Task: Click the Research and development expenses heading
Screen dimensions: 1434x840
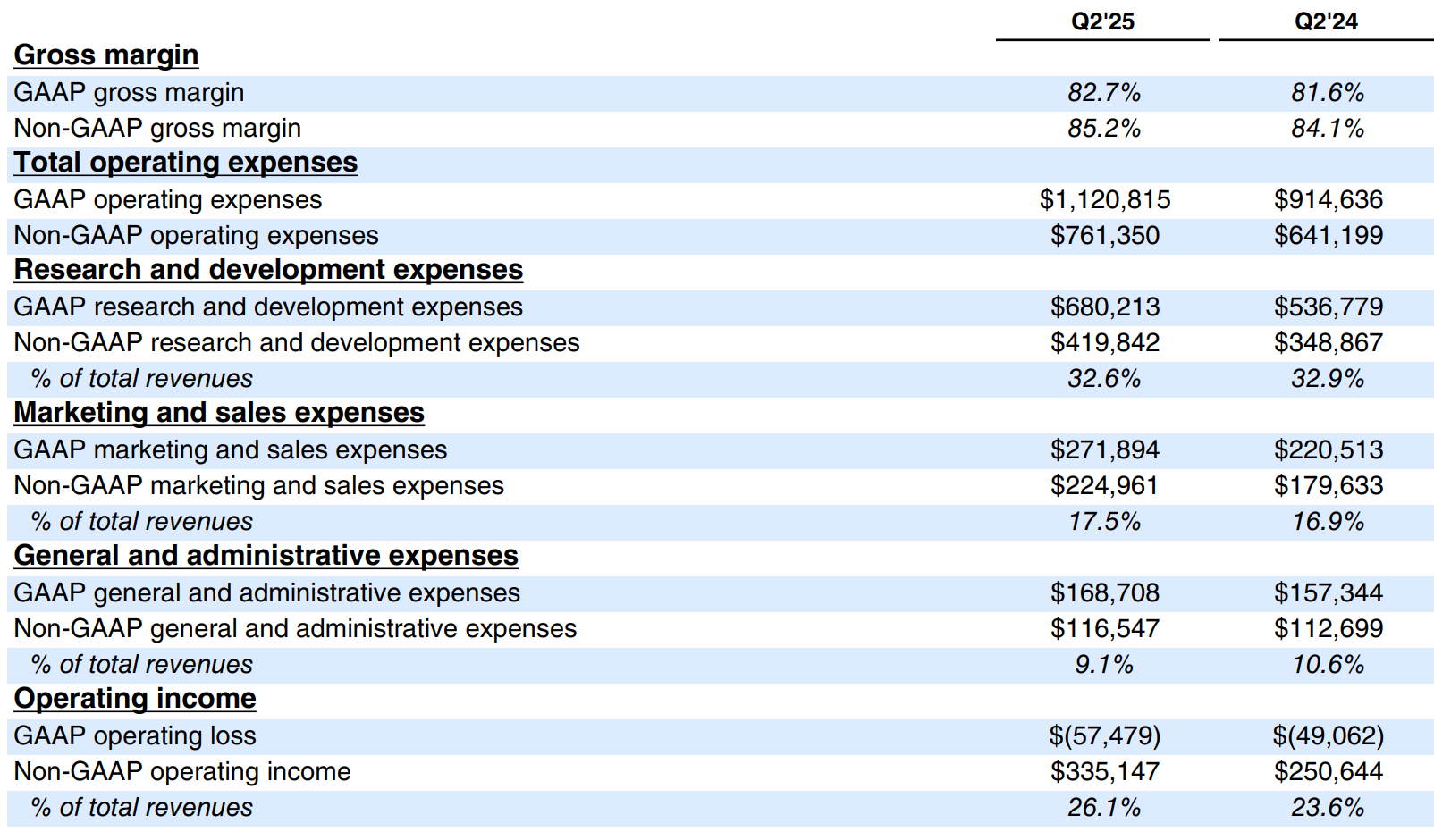Action: pos(268,270)
